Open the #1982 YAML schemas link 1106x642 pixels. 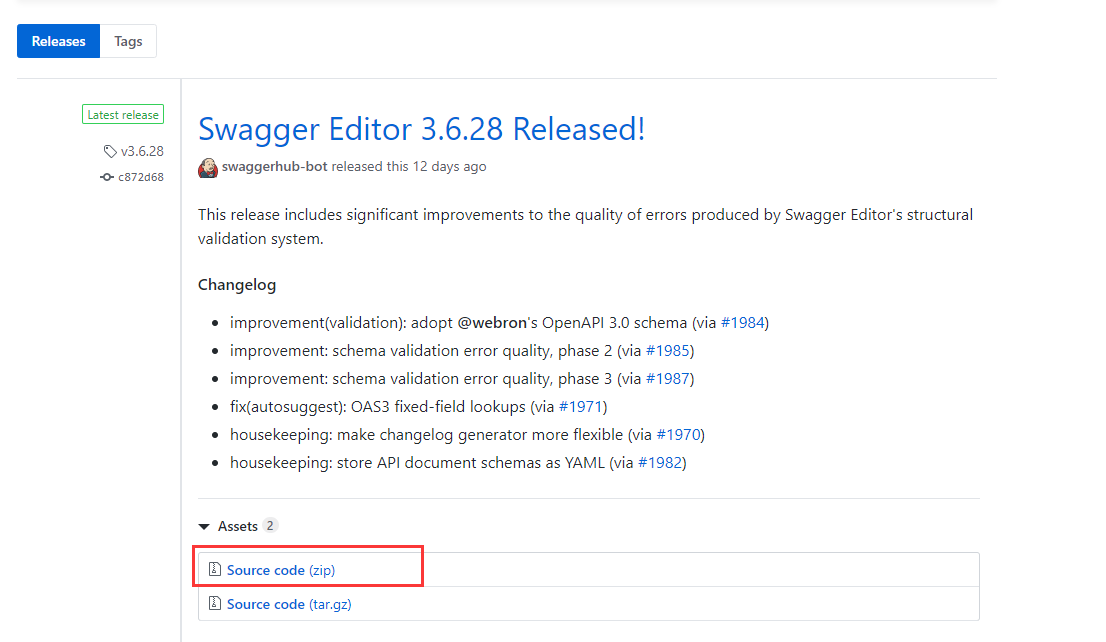662,462
